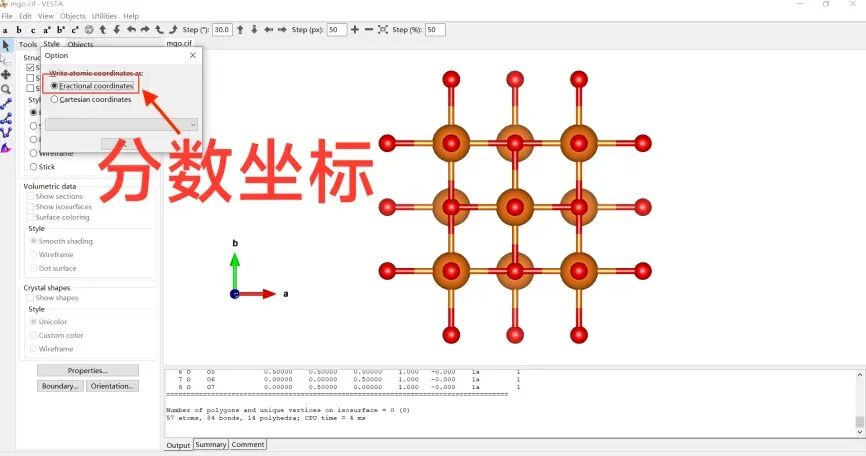The image size is (866, 456).
Task: Select the magnify tool
Action: click(x=6, y=89)
